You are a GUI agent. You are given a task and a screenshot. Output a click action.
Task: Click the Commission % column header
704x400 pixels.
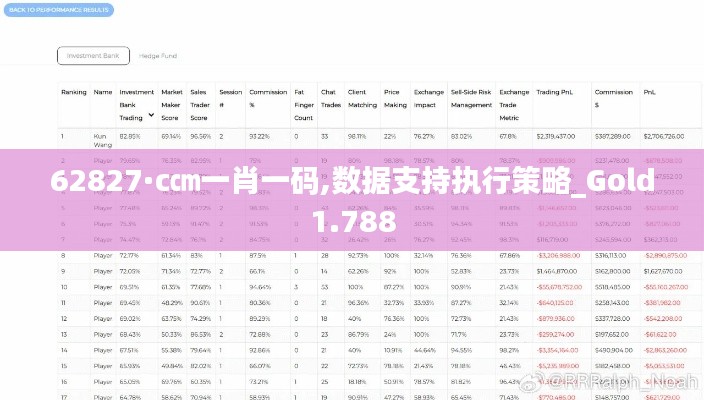click(x=264, y=98)
